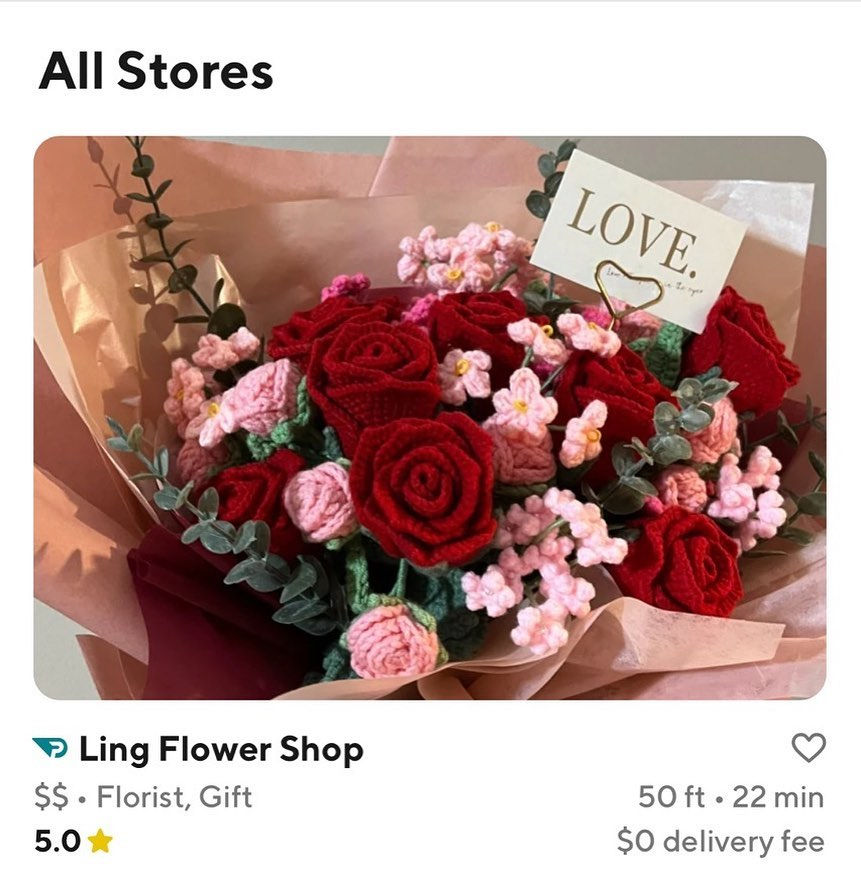Tap the large center red rose
Screen dimensions: 861x870
tap(423, 489)
